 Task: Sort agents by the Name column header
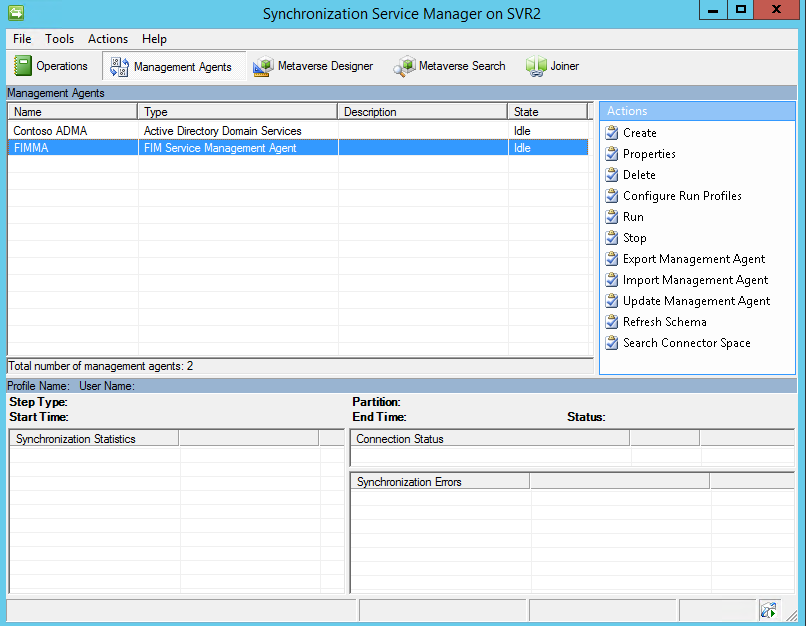(x=72, y=112)
